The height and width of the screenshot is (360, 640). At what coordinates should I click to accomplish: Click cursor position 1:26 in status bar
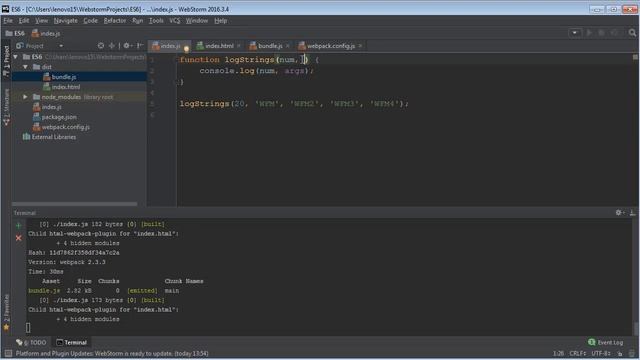click(558, 353)
